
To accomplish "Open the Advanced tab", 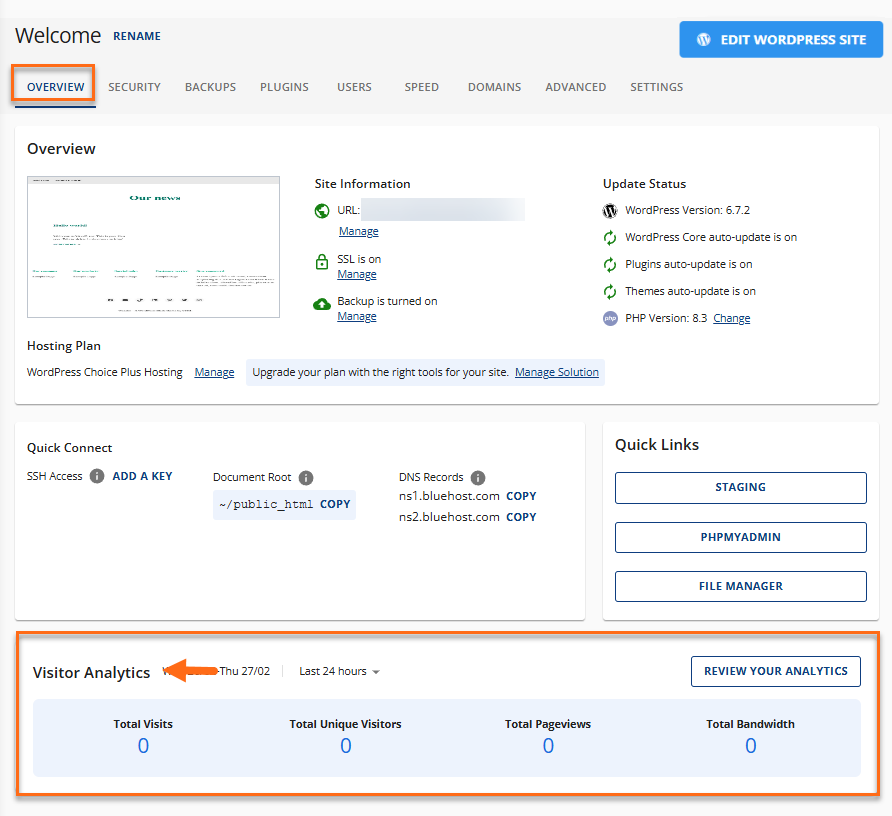I will pyautogui.click(x=576, y=87).
